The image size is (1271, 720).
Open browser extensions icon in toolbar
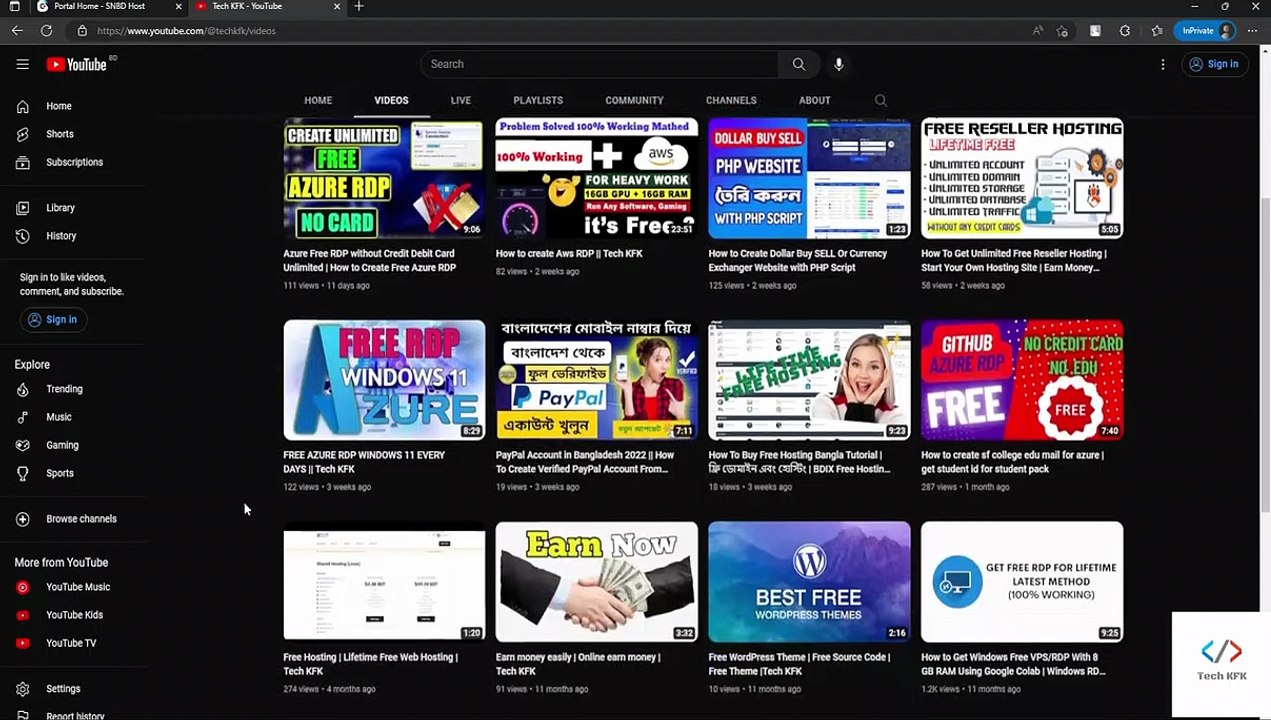[x=1125, y=31]
